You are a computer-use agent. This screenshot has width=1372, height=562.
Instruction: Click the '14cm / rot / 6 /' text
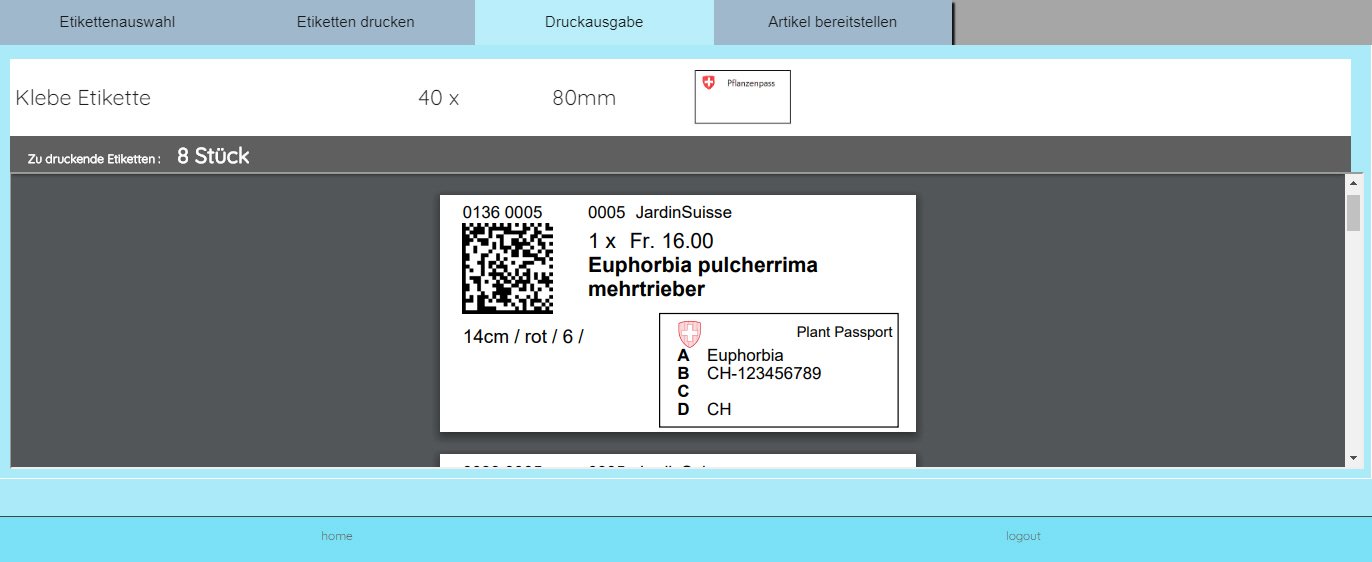(523, 336)
